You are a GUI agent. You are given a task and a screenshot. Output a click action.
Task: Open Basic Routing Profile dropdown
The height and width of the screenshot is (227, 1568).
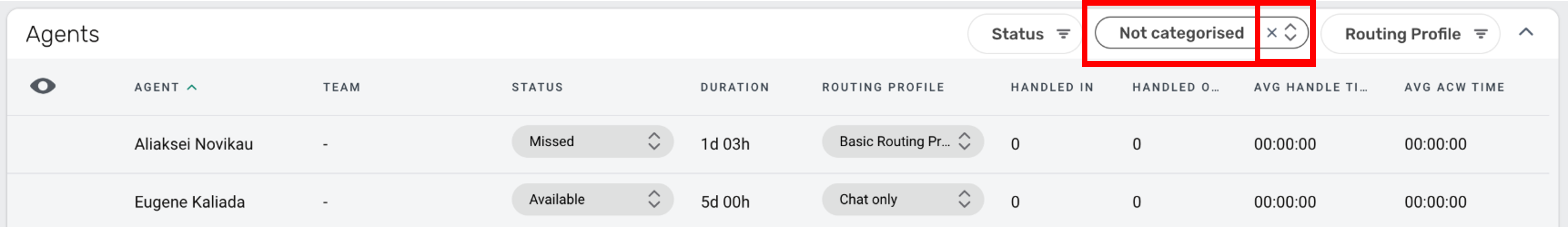pos(902,142)
